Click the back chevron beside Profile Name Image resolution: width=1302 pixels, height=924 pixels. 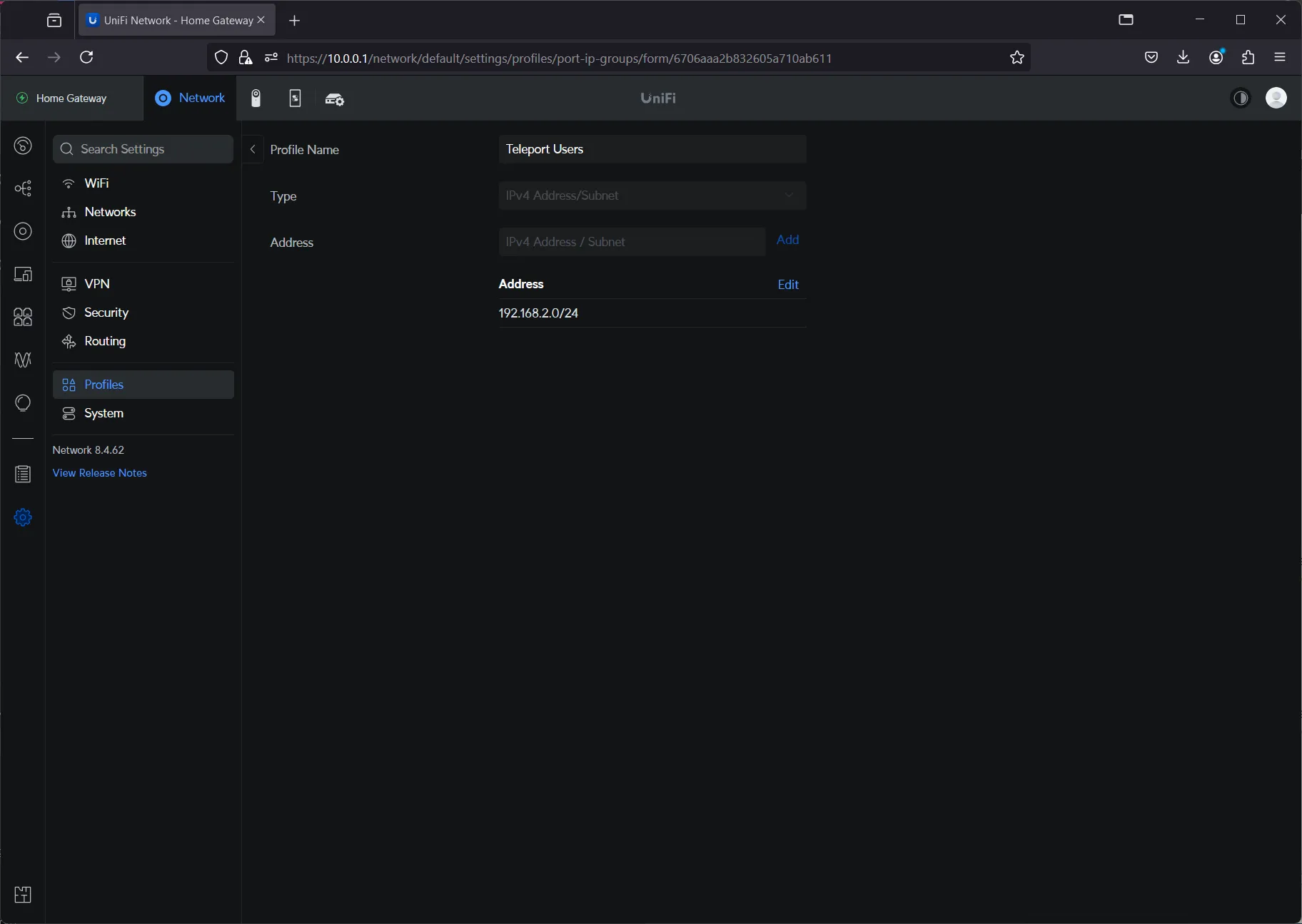click(x=253, y=149)
